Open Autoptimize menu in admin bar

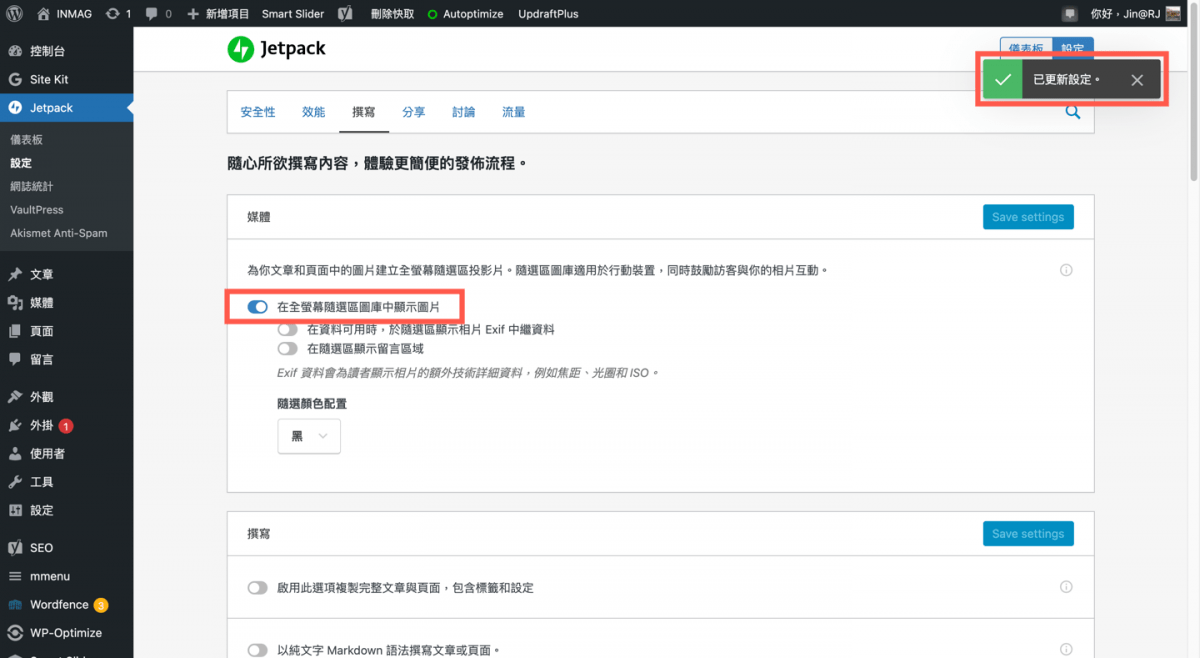click(x=466, y=14)
